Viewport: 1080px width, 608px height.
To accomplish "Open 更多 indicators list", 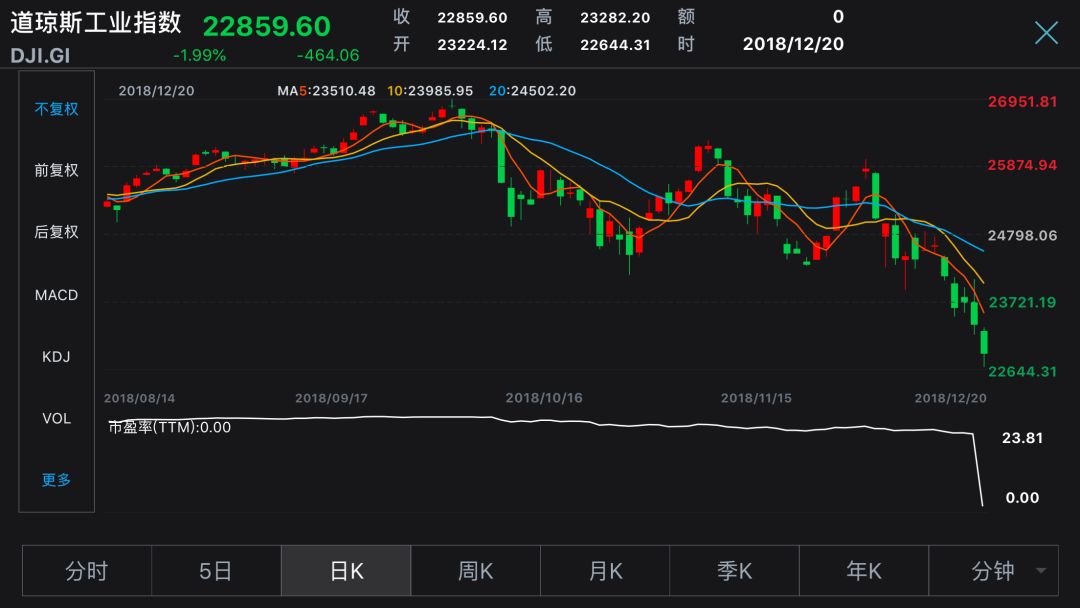I will [x=56, y=480].
